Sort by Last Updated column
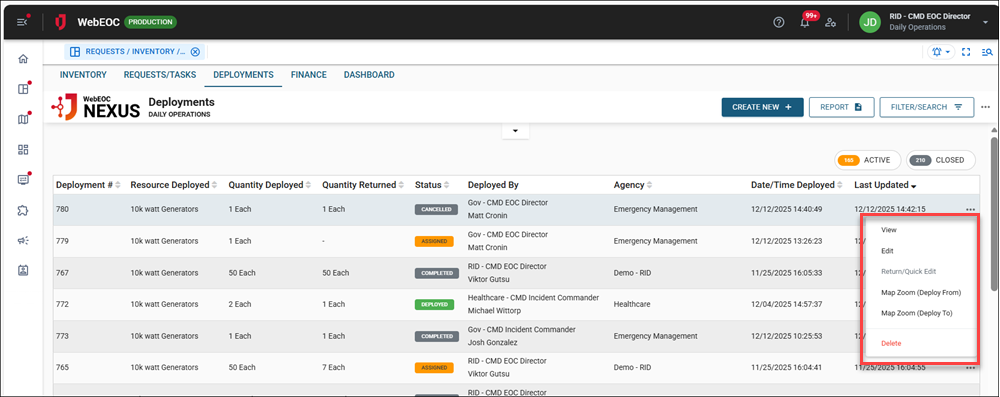 point(886,185)
